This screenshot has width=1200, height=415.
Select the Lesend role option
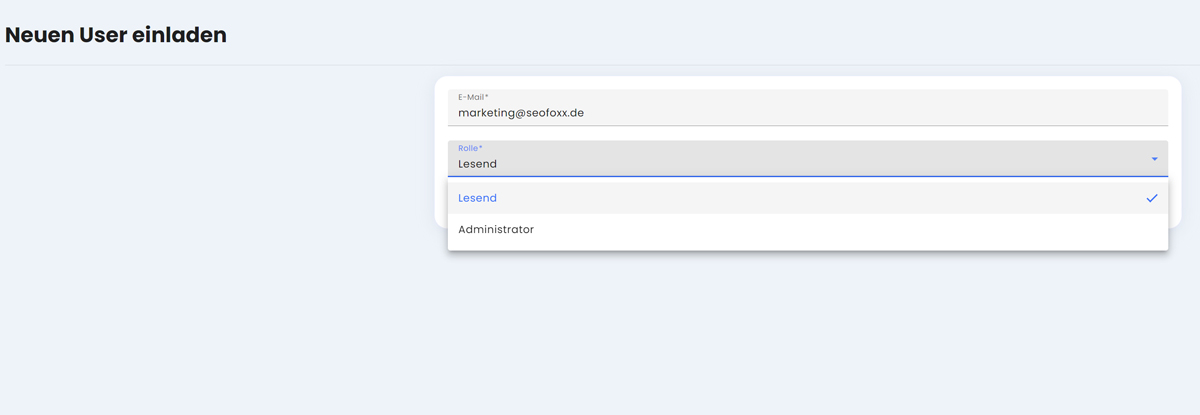coord(478,198)
